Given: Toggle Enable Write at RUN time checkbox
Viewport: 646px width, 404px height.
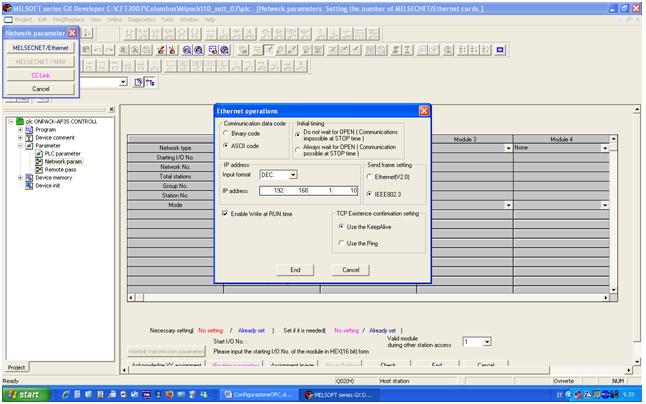Looking at the screenshot, I should (x=225, y=214).
